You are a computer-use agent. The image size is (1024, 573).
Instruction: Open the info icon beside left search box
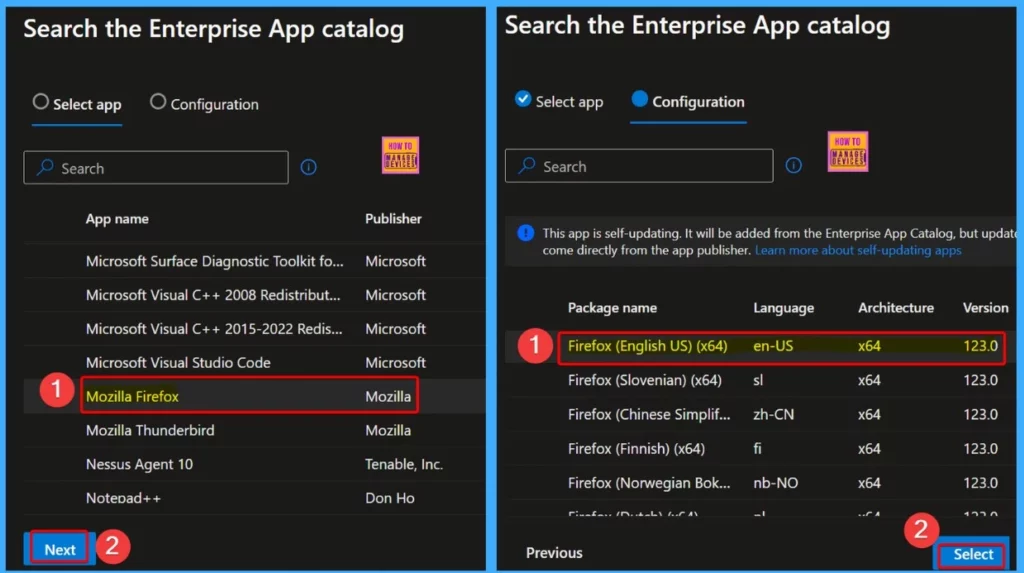point(308,167)
